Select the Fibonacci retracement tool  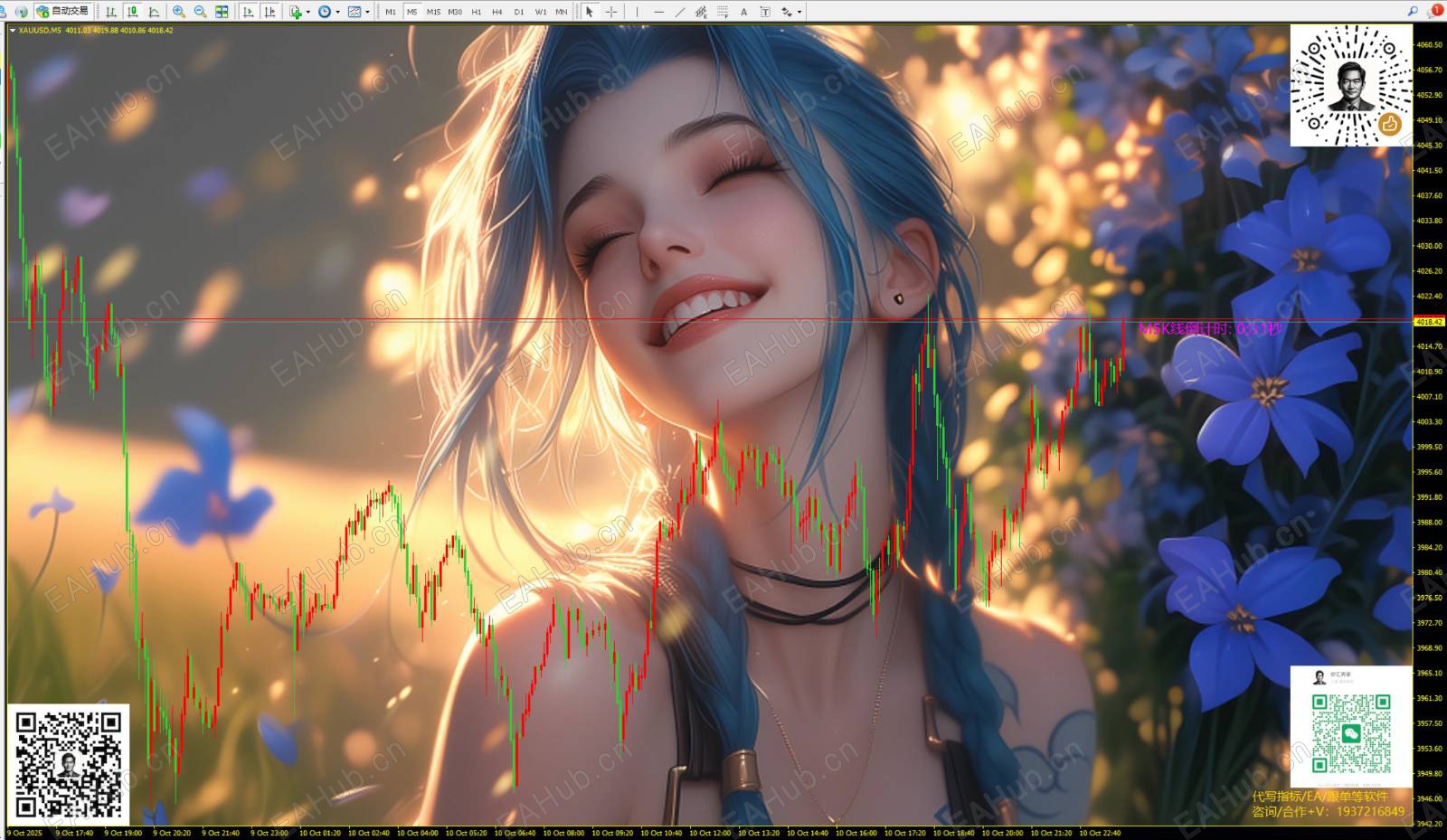(723, 12)
